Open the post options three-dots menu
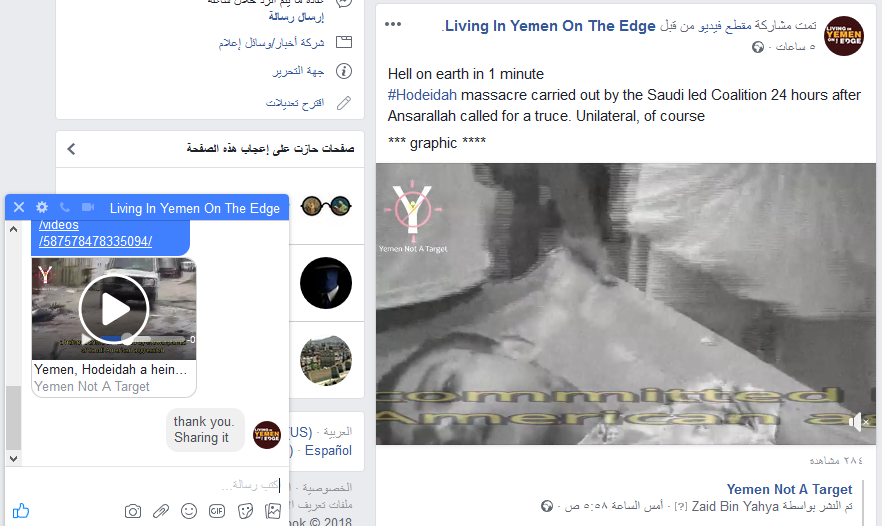 (x=393, y=24)
